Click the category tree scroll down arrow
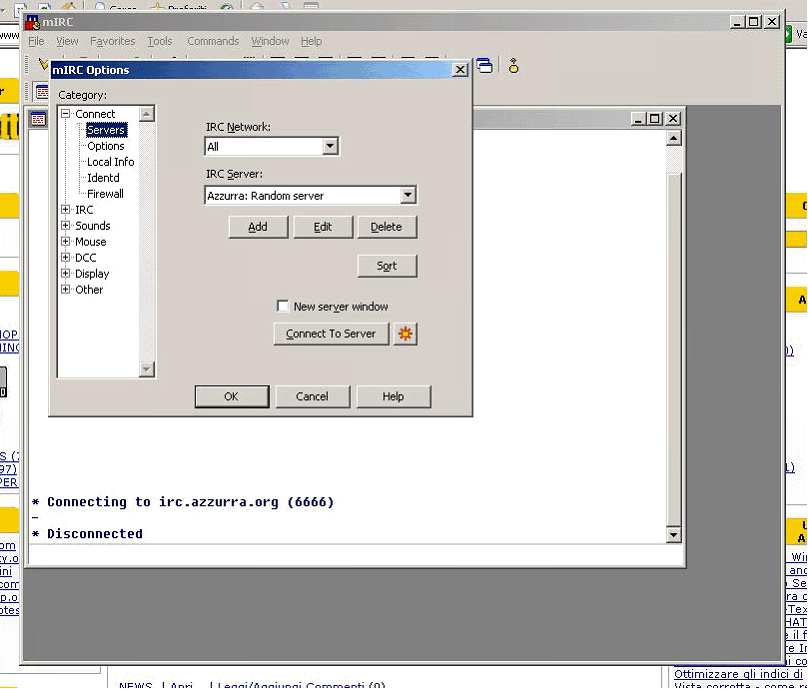Image resolution: width=808 pixels, height=689 pixels. [147, 368]
